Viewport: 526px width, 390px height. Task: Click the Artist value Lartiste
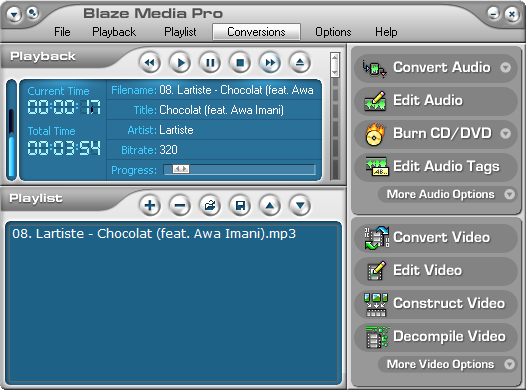(176, 130)
